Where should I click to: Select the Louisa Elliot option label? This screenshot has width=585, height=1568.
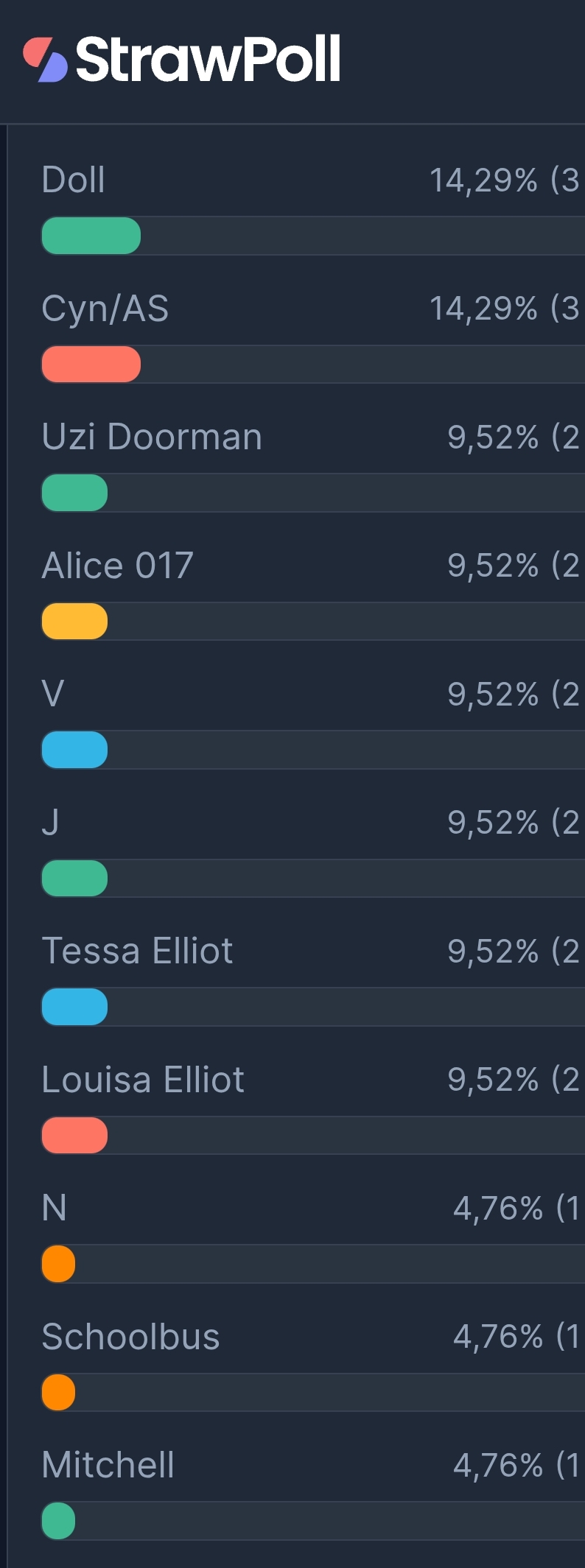pos(143,1080)
